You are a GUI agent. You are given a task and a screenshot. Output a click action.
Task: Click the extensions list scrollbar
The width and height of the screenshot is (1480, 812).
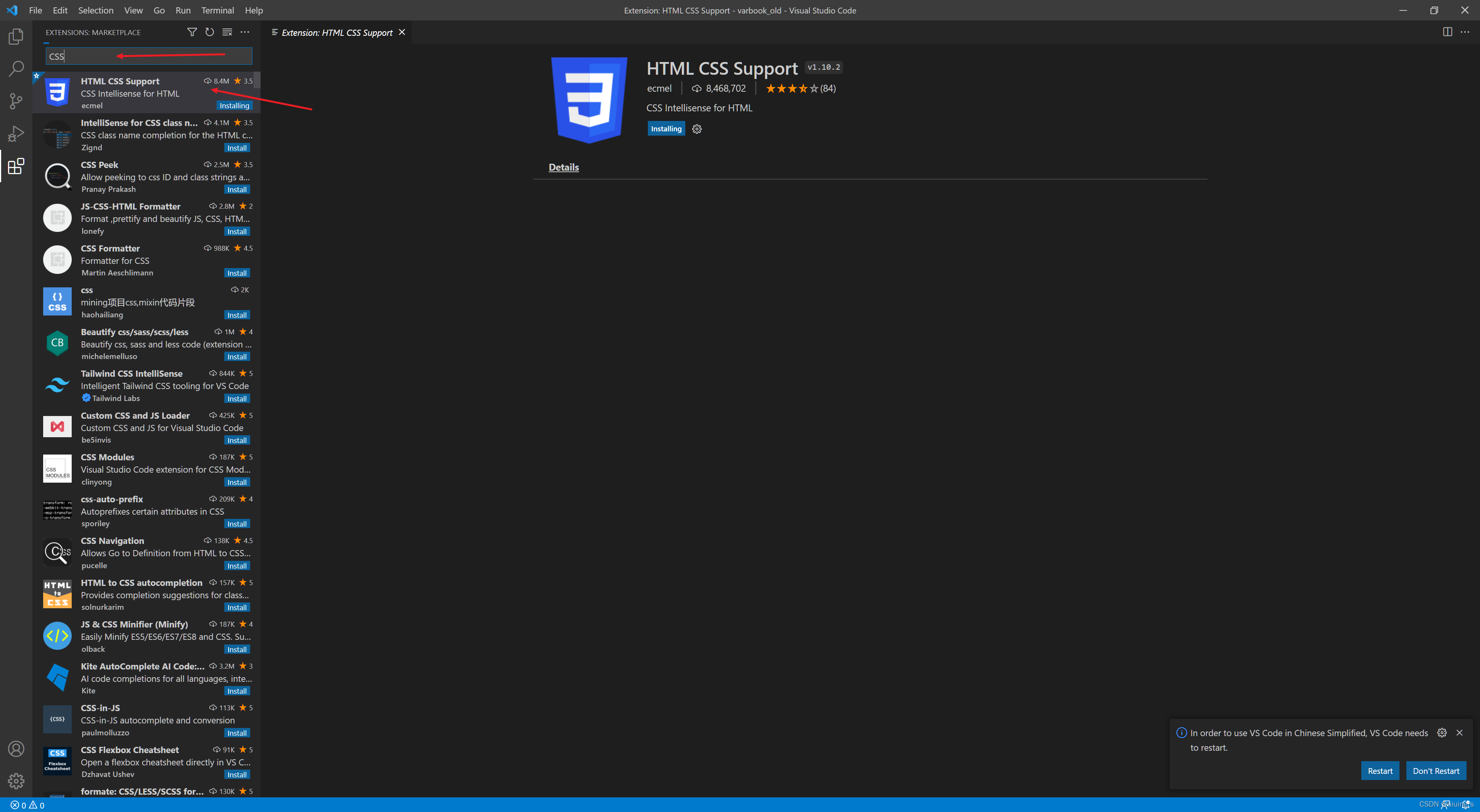click(257, 81)
